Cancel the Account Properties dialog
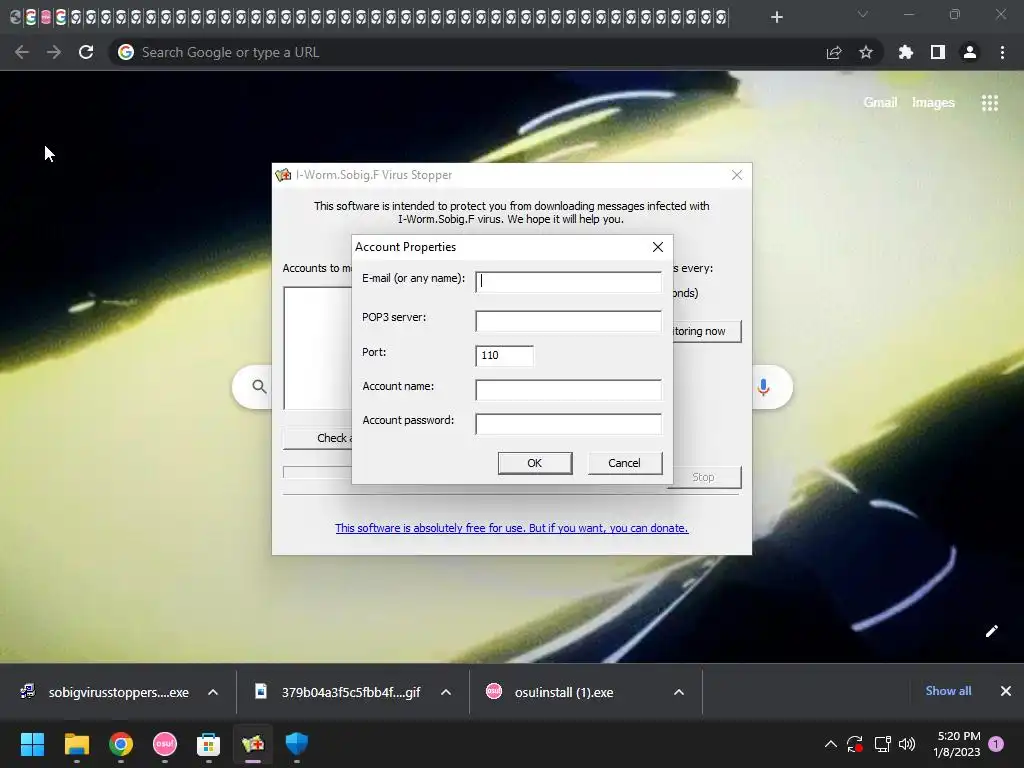This screenshot has width=1024, height=768. (x=625, y=463)
